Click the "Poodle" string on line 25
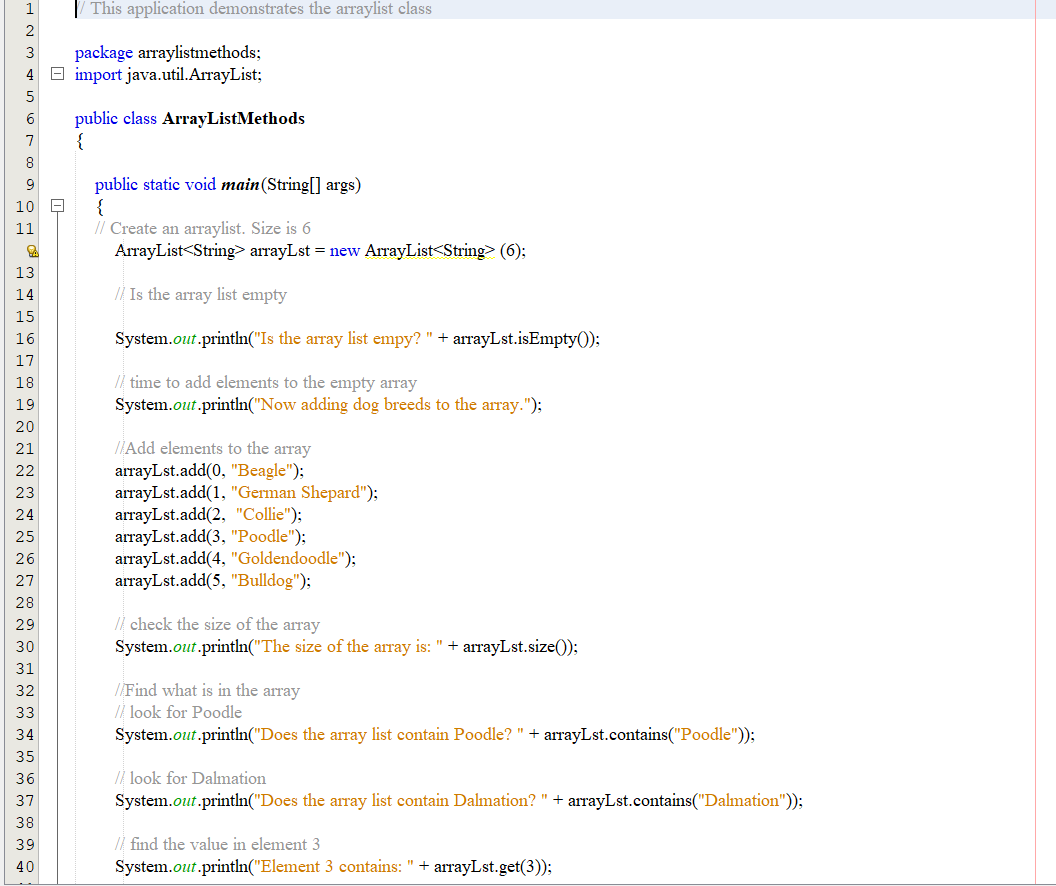Screen dimensions: 1056x886 (x=263, y=537)
